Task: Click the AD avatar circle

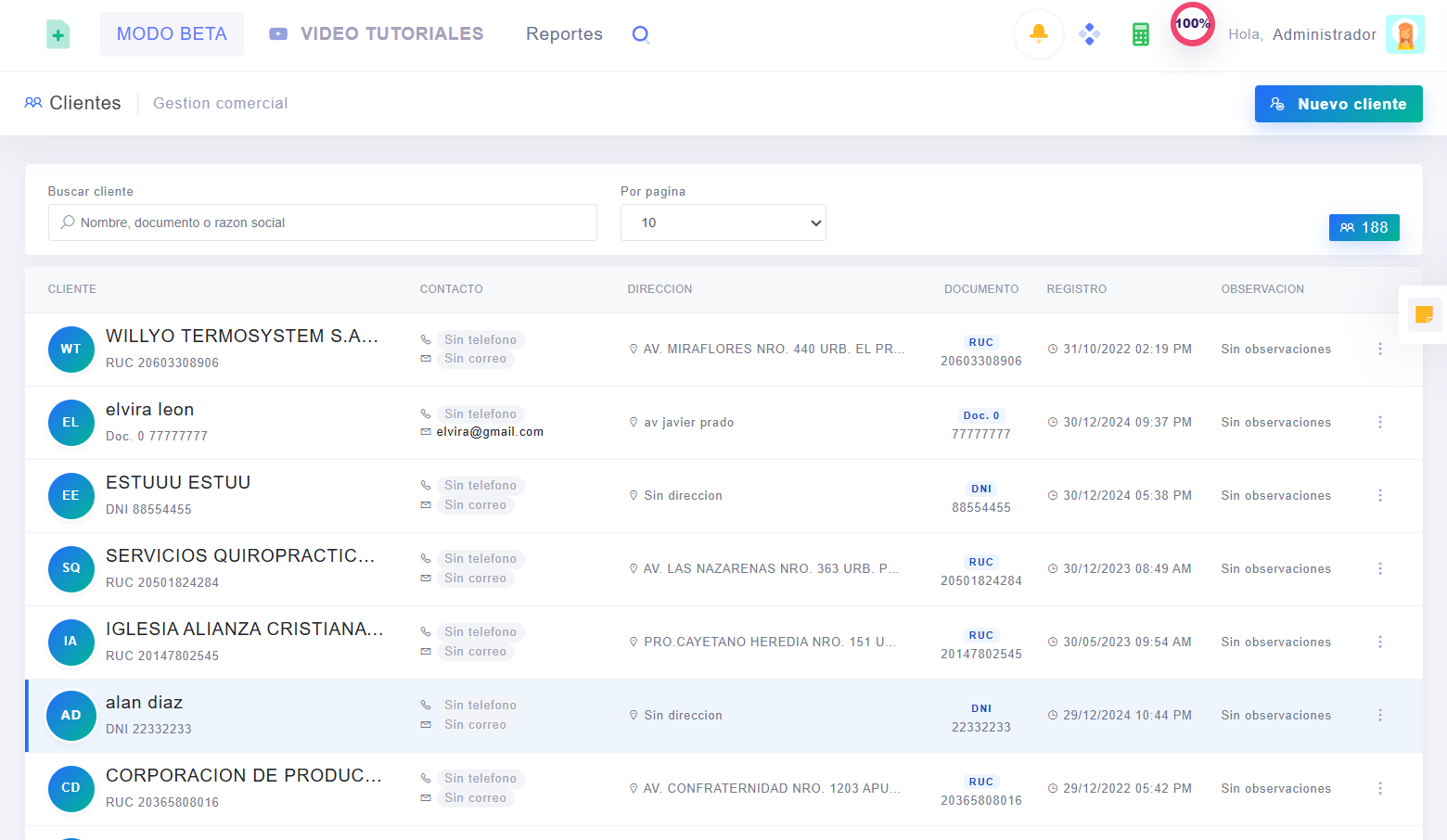Action: pos(71,716)
